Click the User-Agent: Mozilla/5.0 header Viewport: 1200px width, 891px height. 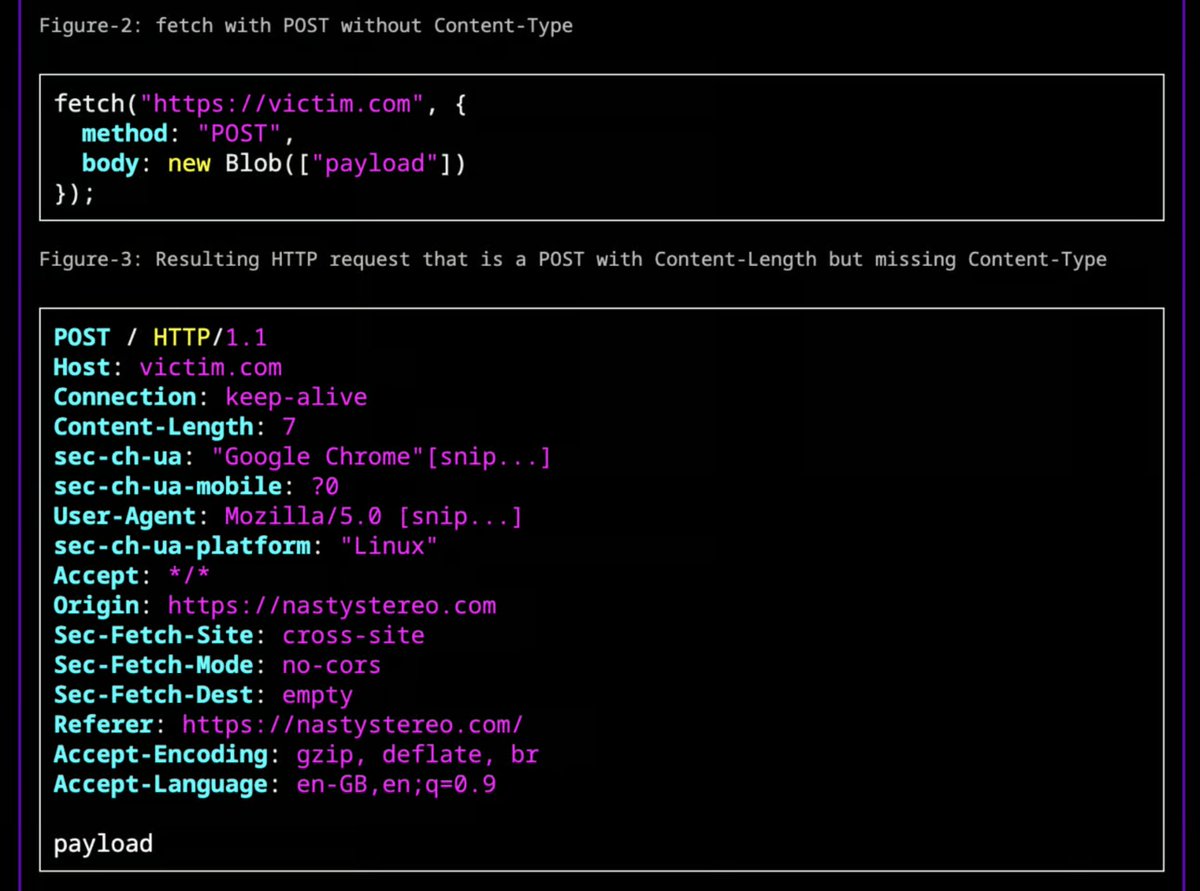pos(288,516)
